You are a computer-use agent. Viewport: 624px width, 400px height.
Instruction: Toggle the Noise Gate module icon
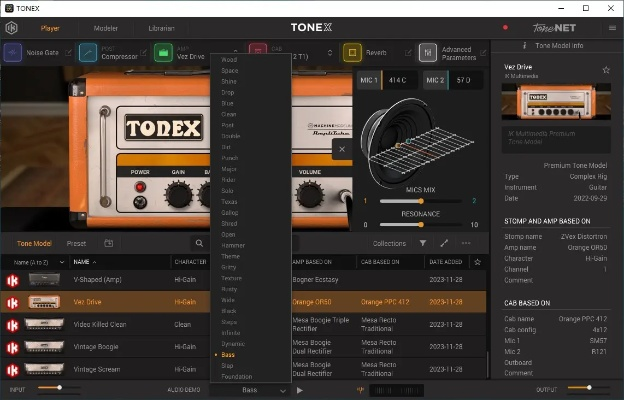pos(14,52)
